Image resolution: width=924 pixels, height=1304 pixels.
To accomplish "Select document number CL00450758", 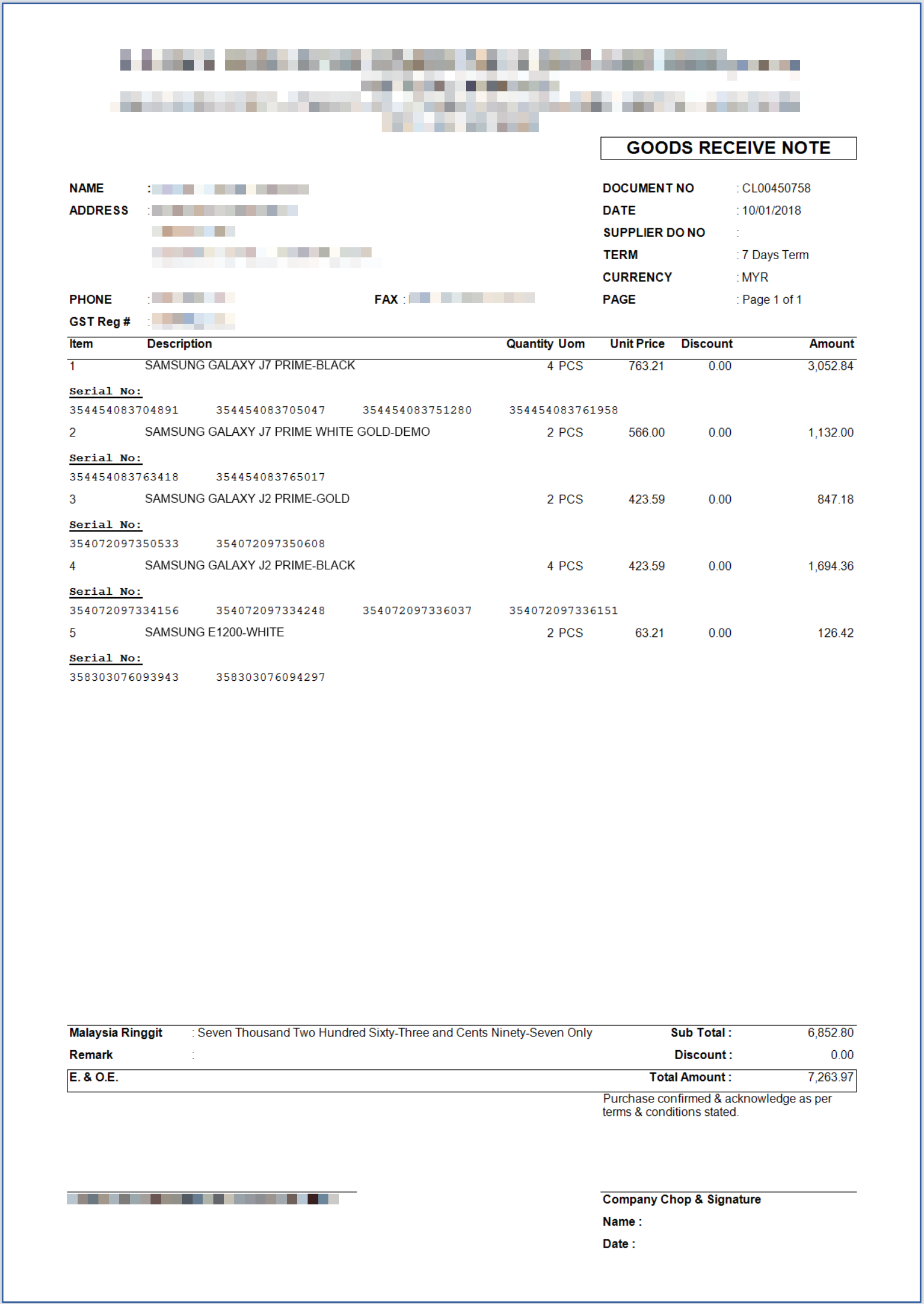I will tap(776, 188).
